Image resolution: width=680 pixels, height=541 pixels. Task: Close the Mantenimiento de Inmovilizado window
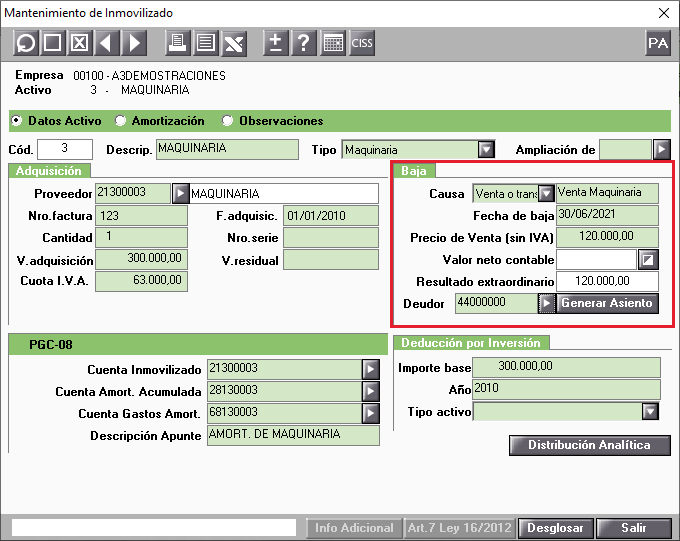click(664, 13)
